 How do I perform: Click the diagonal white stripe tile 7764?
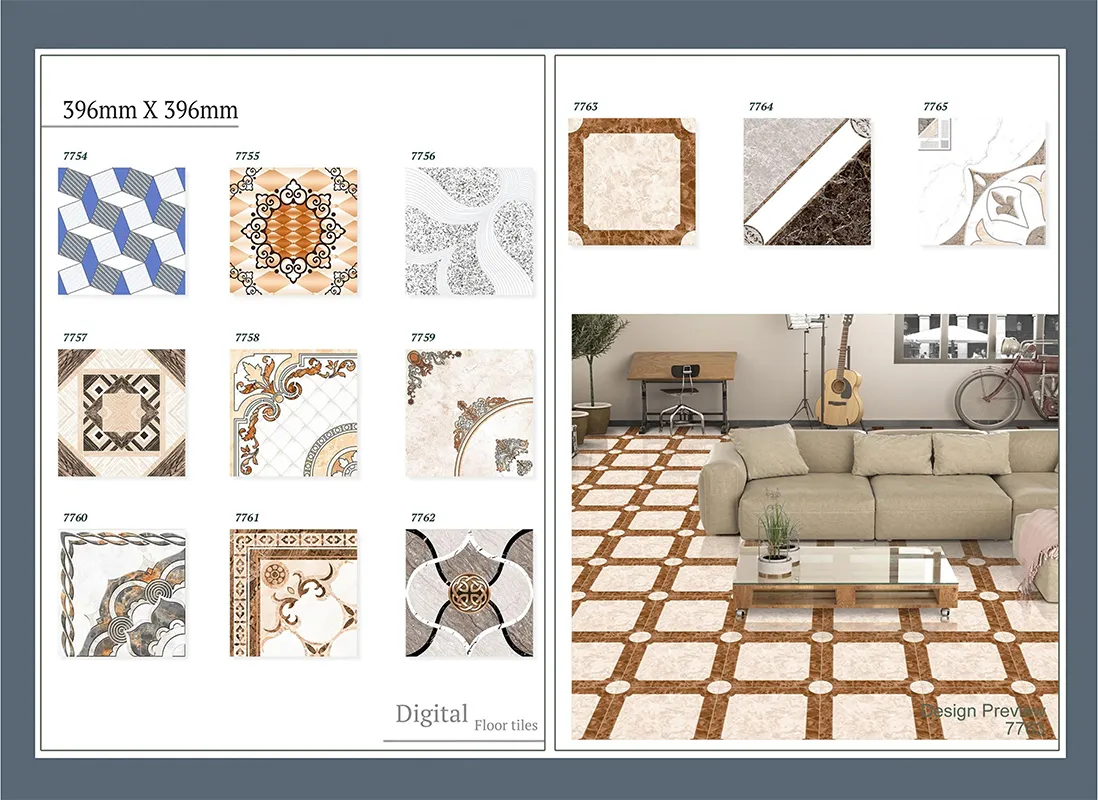(x=807, y=181)
